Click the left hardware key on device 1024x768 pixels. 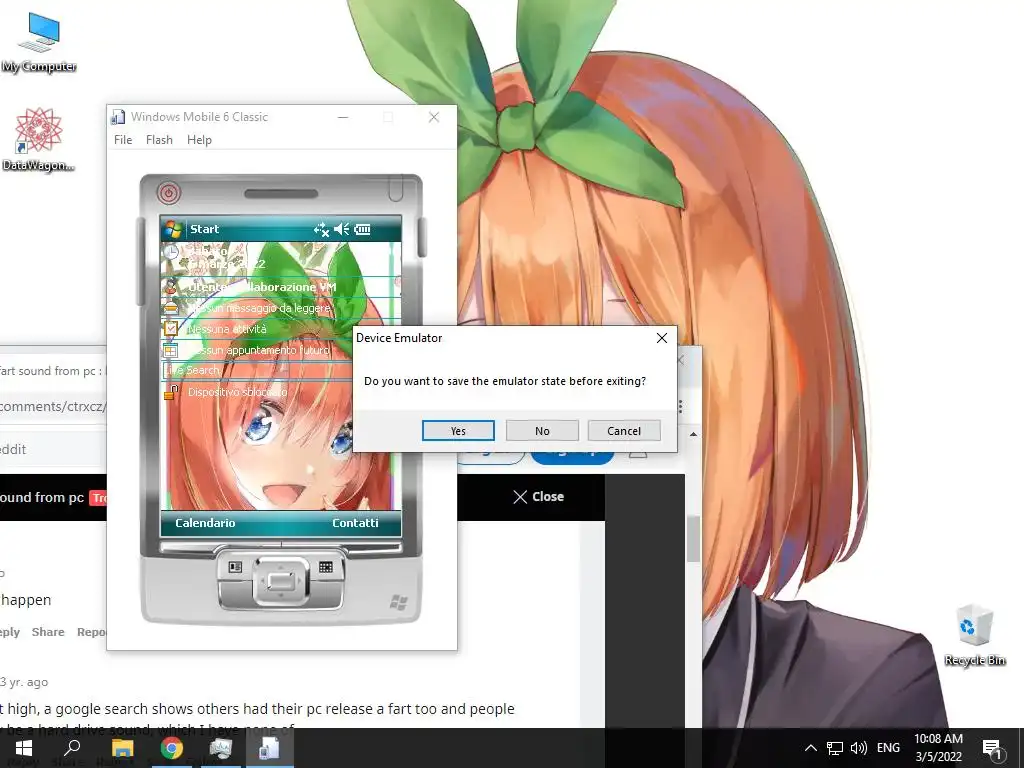pos(235,567)
